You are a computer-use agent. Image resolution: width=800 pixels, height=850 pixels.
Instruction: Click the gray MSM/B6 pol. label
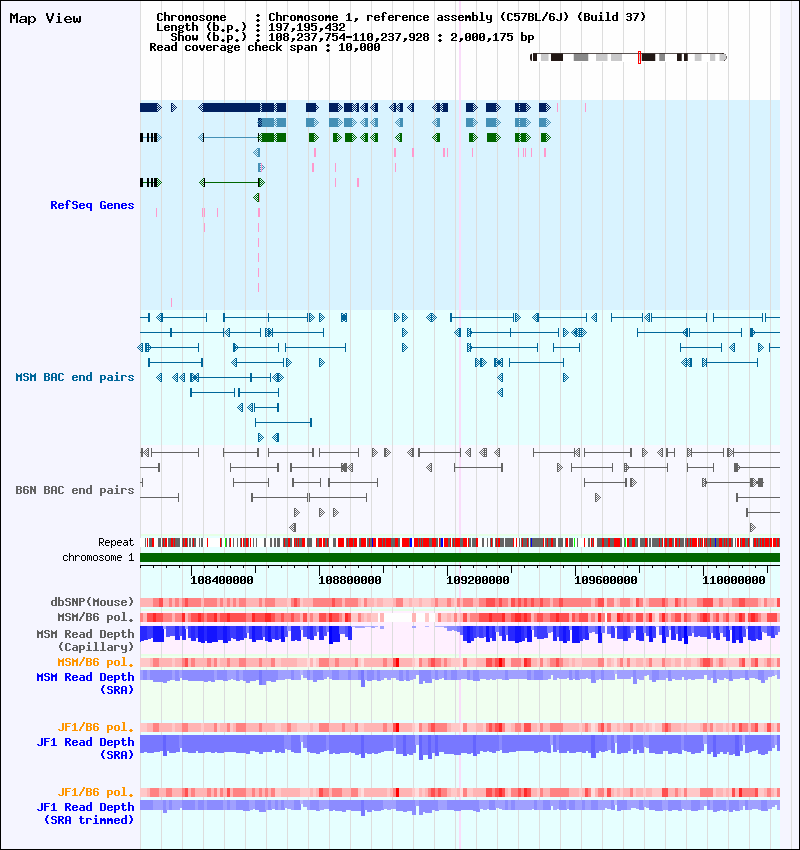point(95,617)
